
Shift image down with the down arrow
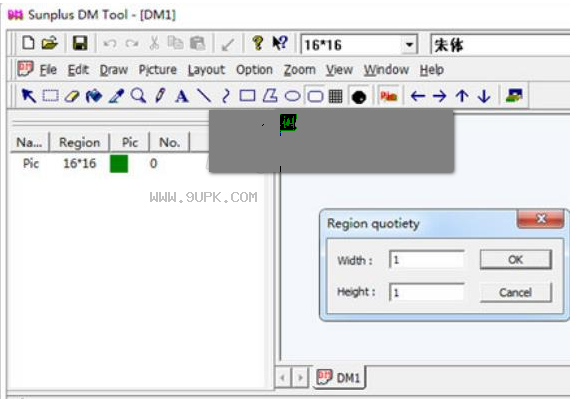484,96
